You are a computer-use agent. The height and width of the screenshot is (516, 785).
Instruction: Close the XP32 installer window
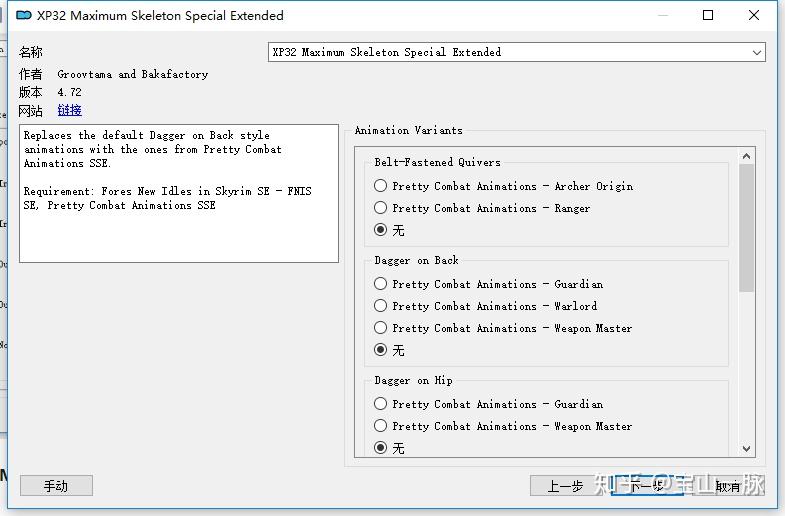point(754,16)
